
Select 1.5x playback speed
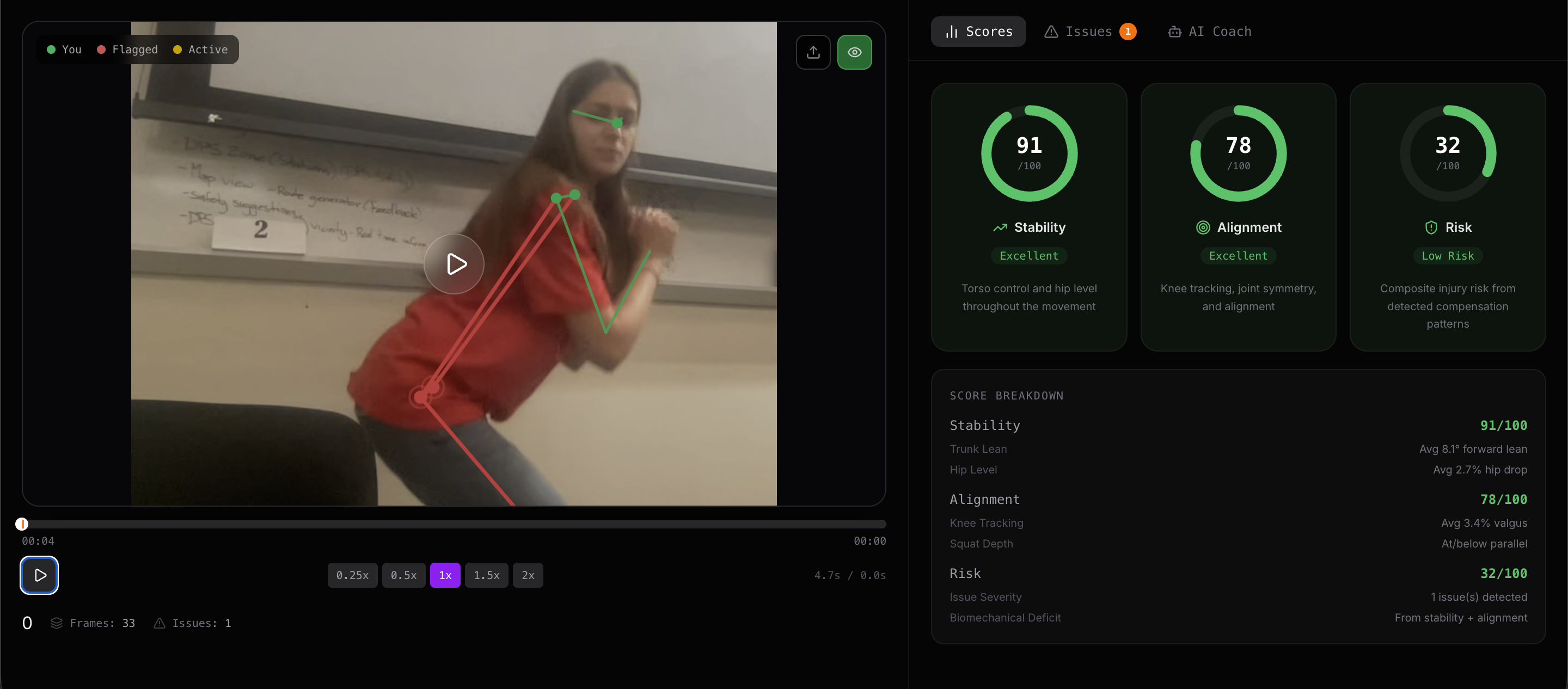(486, 575)
